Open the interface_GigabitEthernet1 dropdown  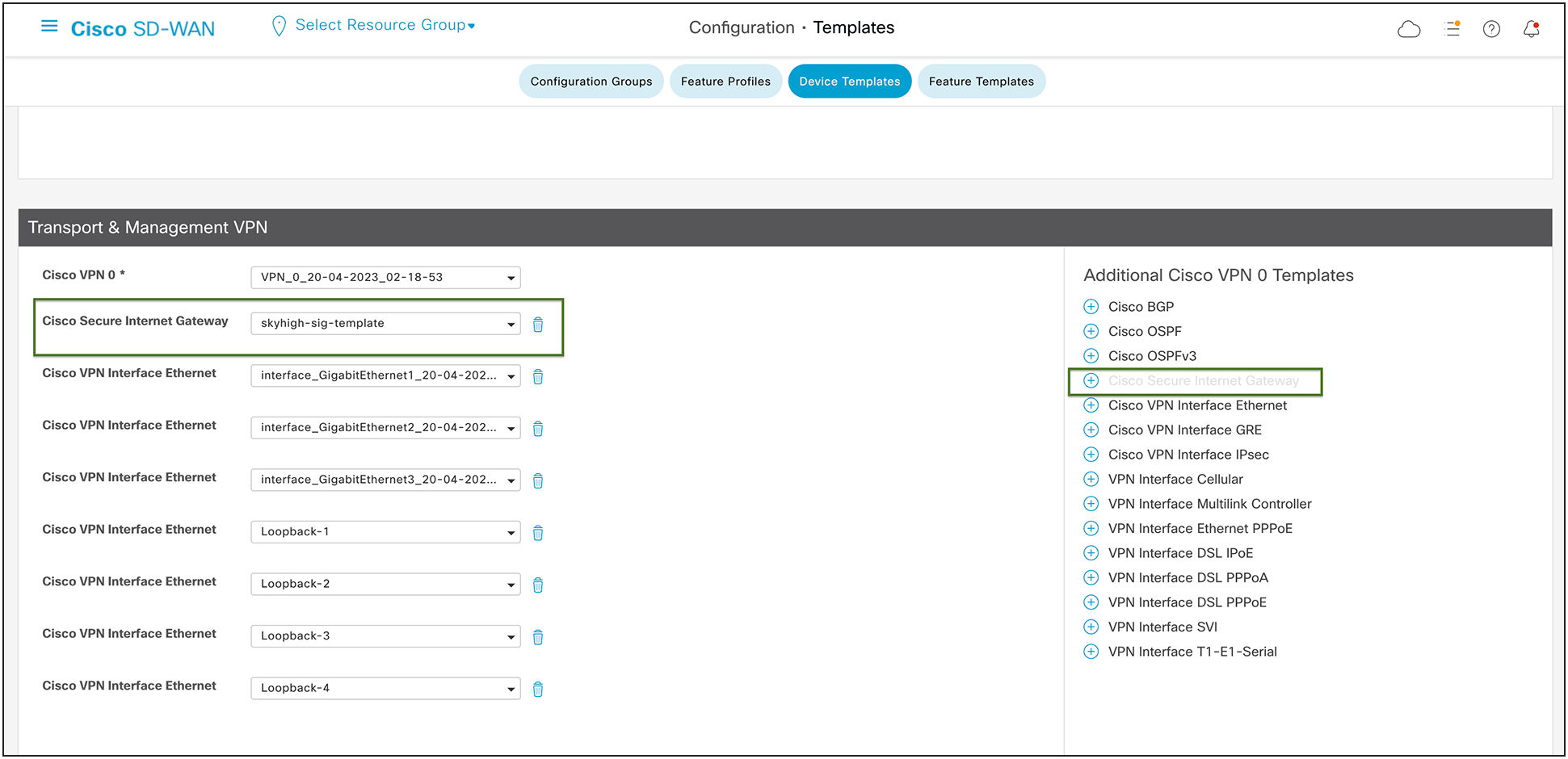point(385,375)
